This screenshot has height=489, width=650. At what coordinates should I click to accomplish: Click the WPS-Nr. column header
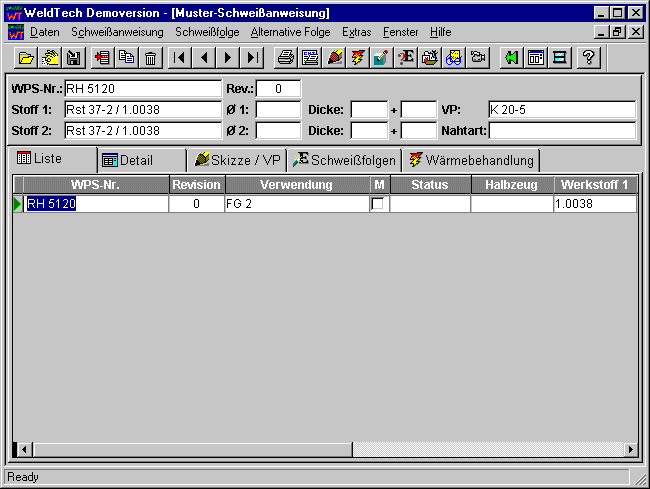[96, 185]
